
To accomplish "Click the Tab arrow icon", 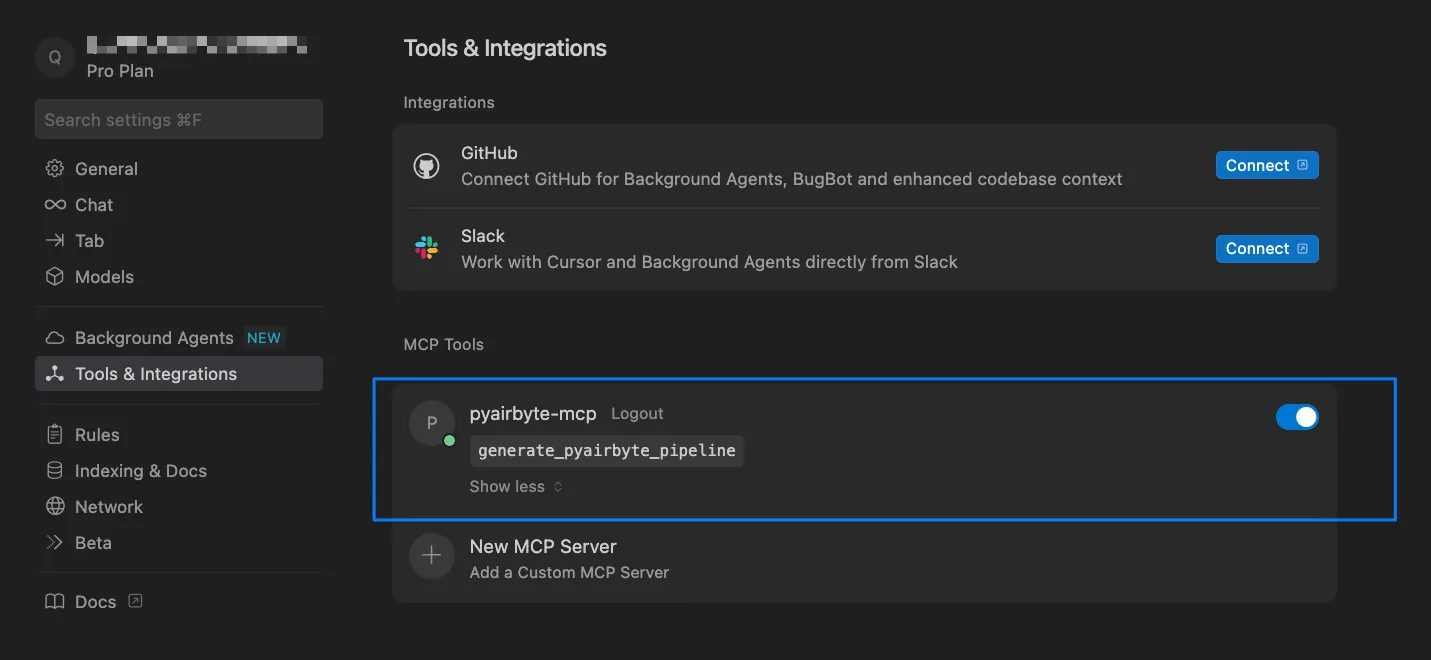I will pos(55,241).
